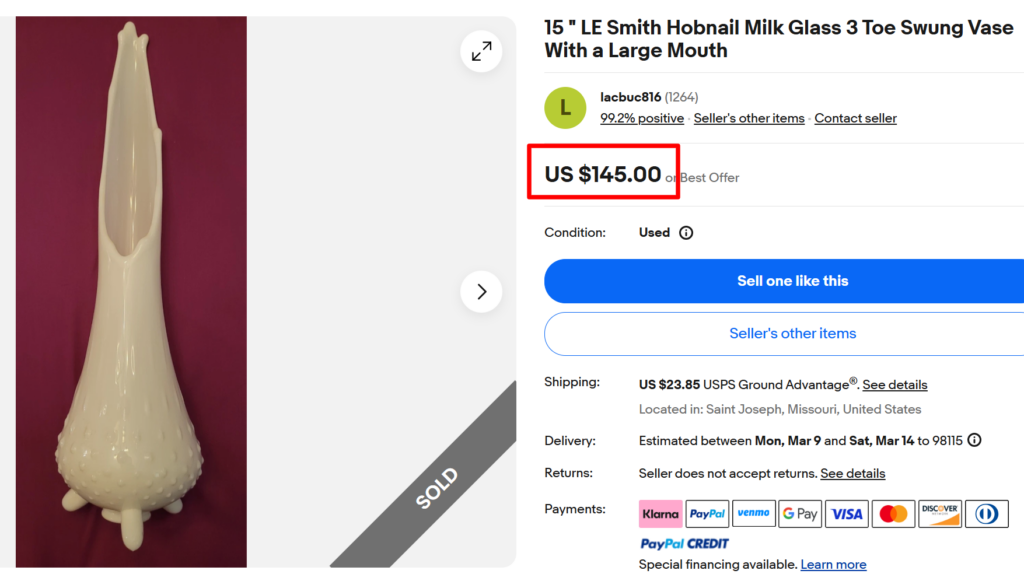Viewport: 1024px width, 588px height.
Task: Click the Condition info tooltip icon
Action: tap(685, 232)
